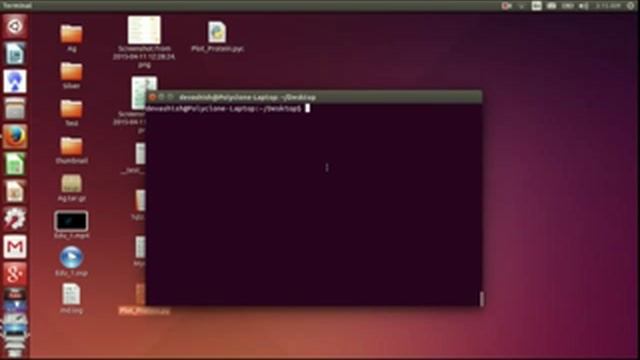Select the Ag.tar.gz archive file
The height and width of the screenshot is (360, 640).
coord(71,188)
